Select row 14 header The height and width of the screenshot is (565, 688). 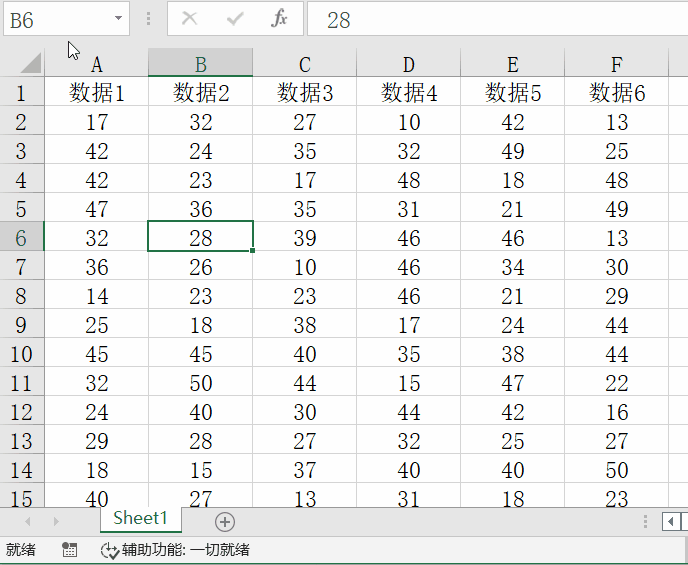(x=22, y=469)
